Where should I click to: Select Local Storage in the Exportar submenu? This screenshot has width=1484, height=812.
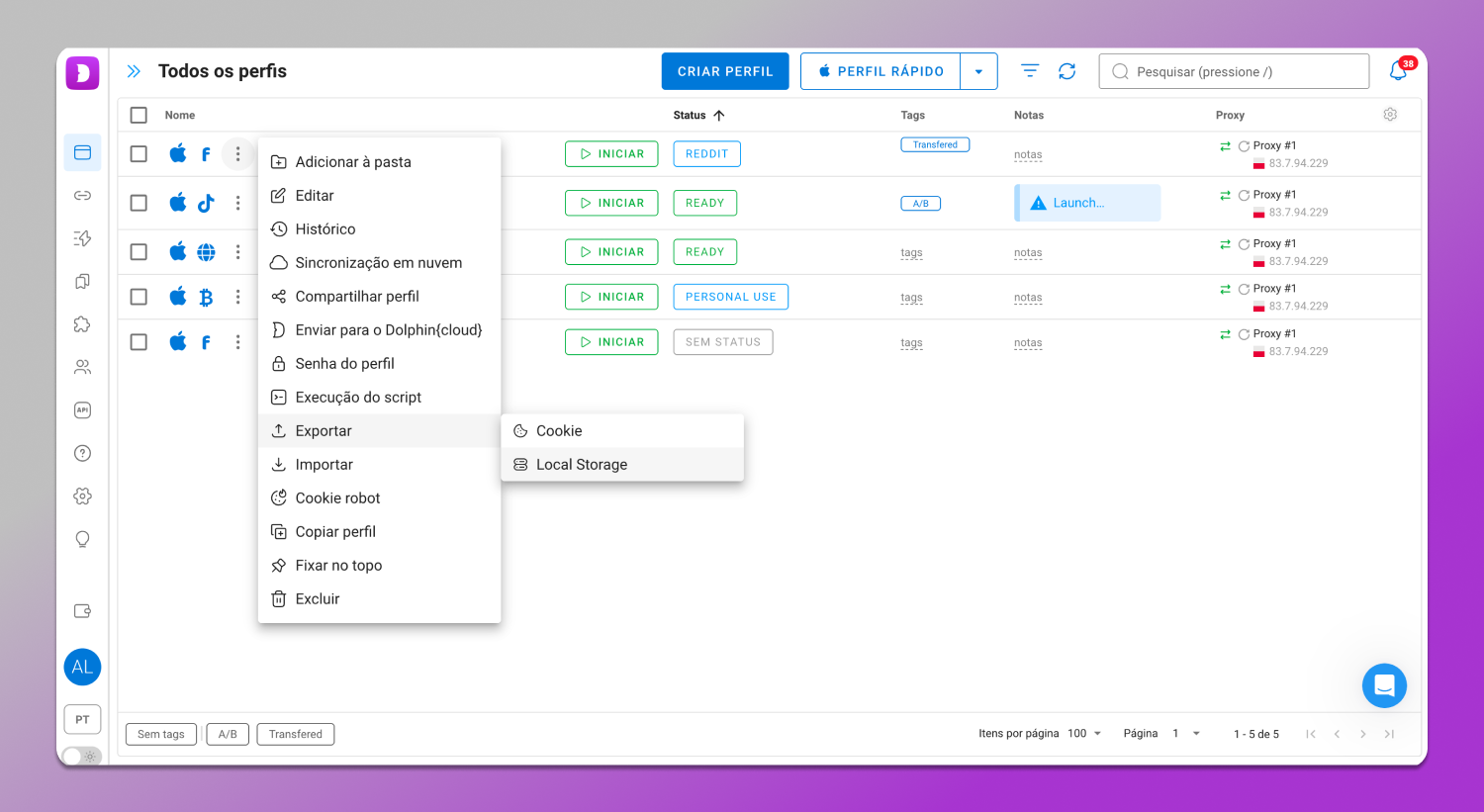(581, 464)
